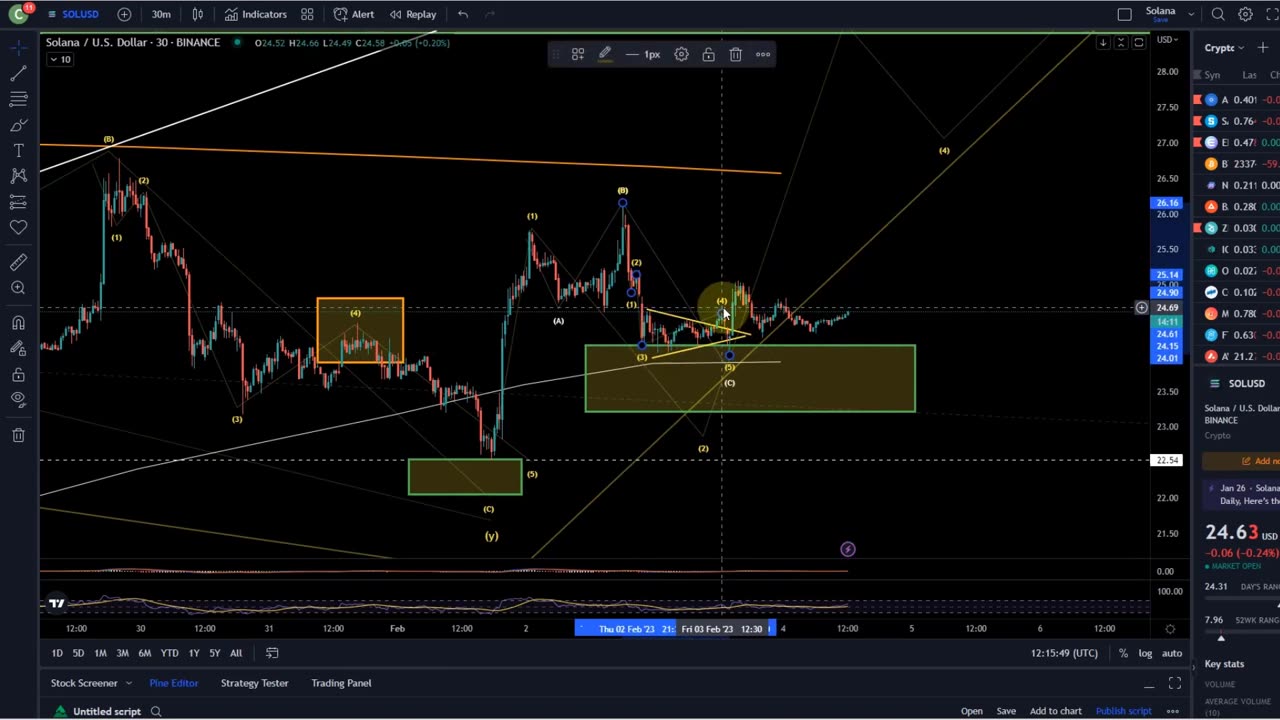Click the quick search magnifier icon
This screenshot has width=1280, height=720.
[x=1218, y=14]
